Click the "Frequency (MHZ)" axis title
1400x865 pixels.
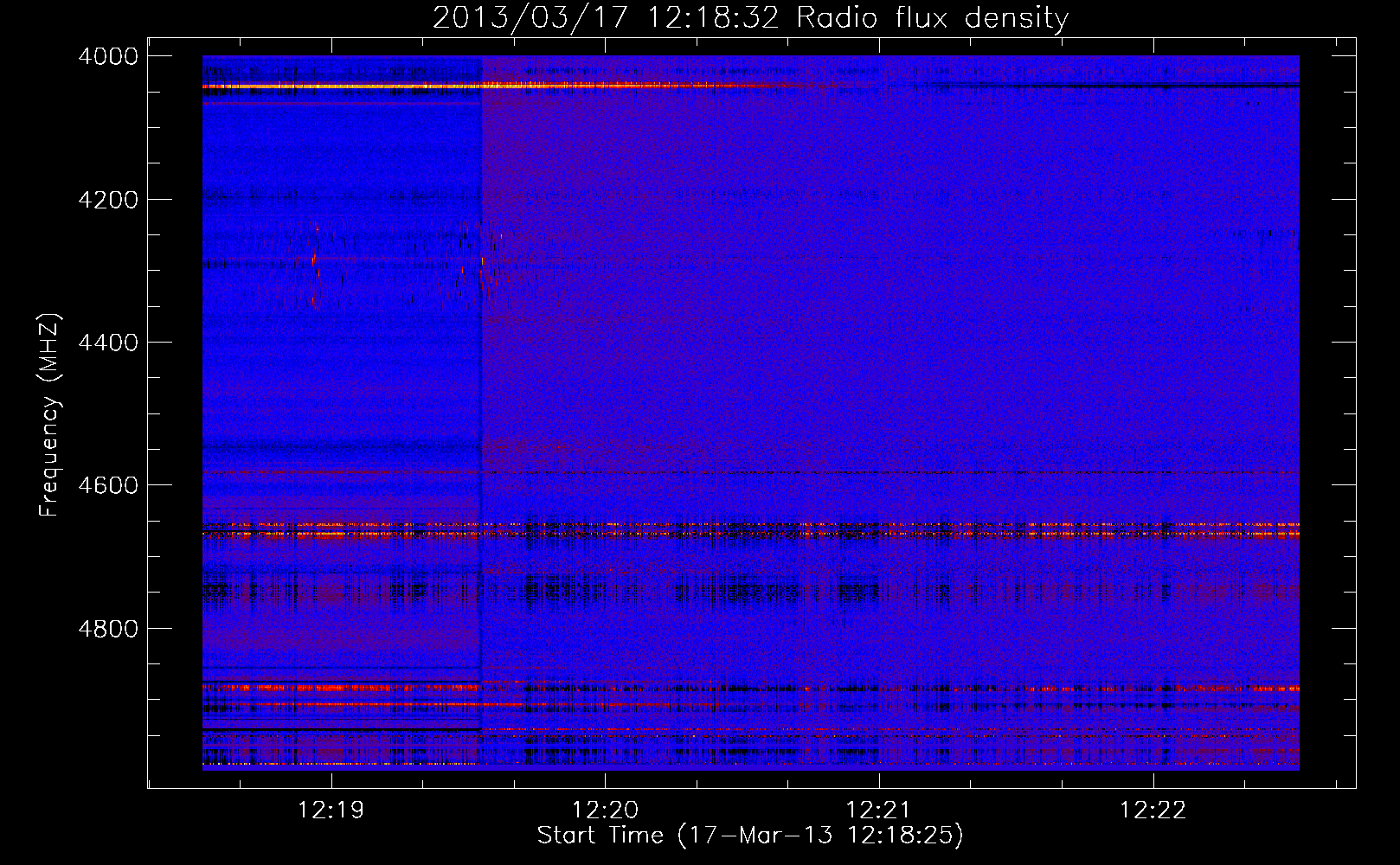pyautogui.click(x=49, y=414)
